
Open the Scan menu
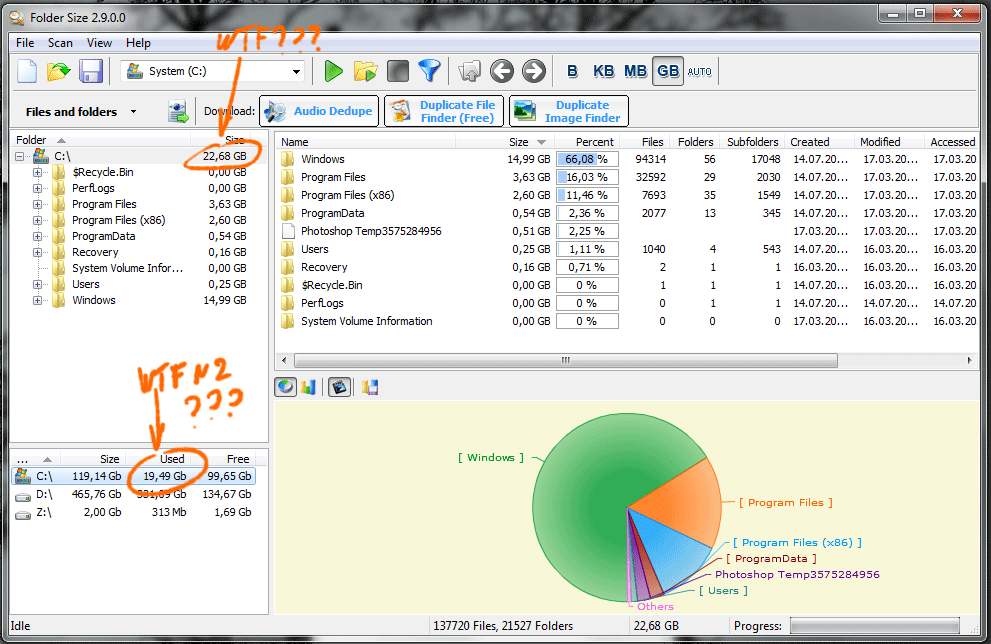point(60,43)
